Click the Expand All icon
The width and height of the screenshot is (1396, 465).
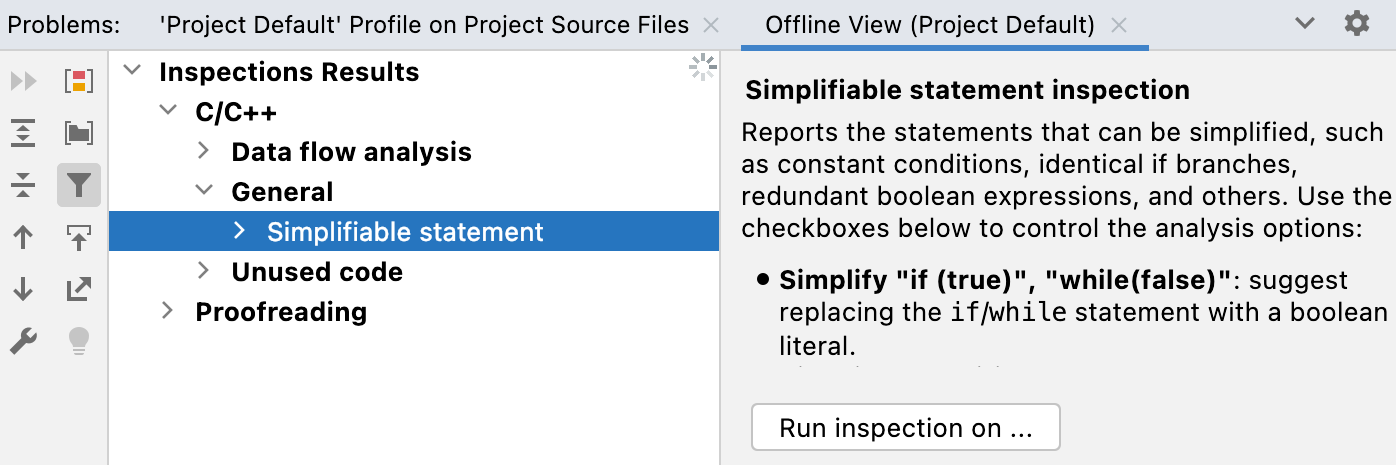click(x=23, y=133)
